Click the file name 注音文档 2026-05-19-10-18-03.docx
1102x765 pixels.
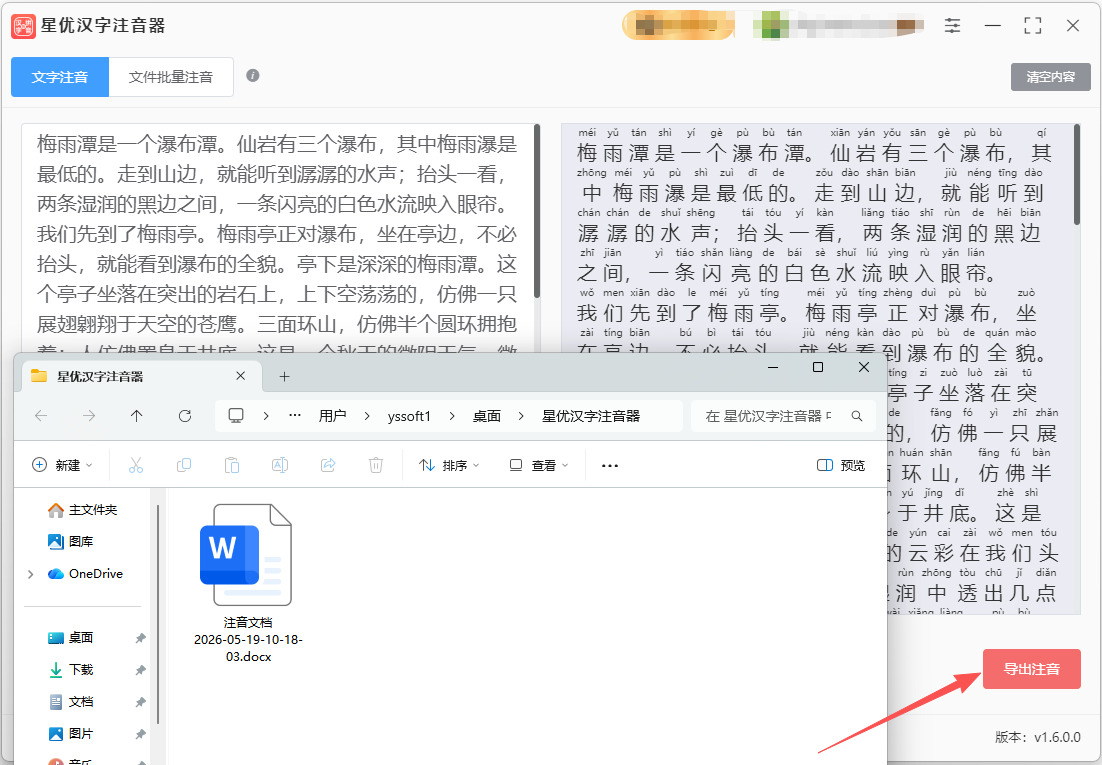[x=248, y=639]
